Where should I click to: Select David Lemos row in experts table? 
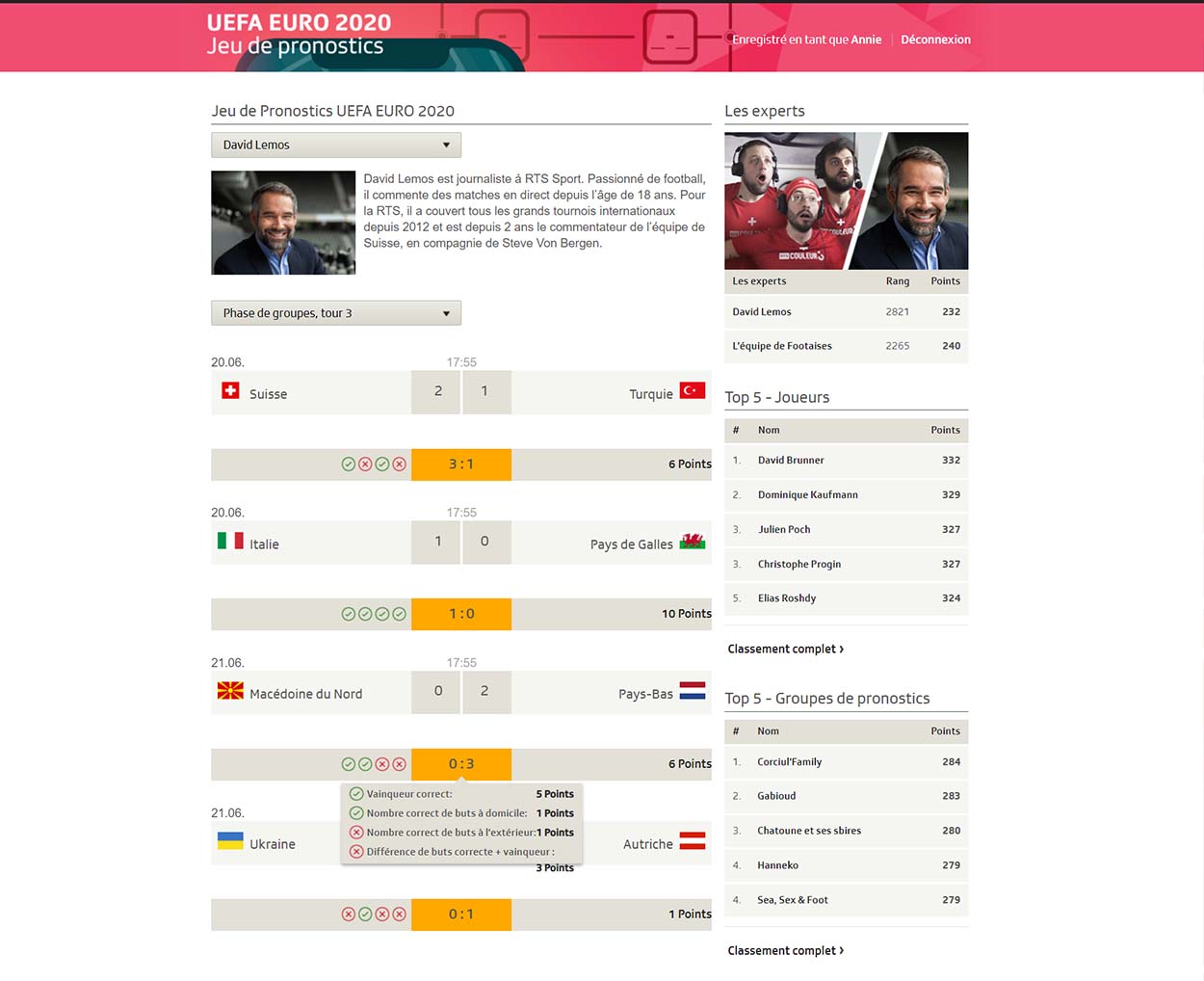pos(846,312)
